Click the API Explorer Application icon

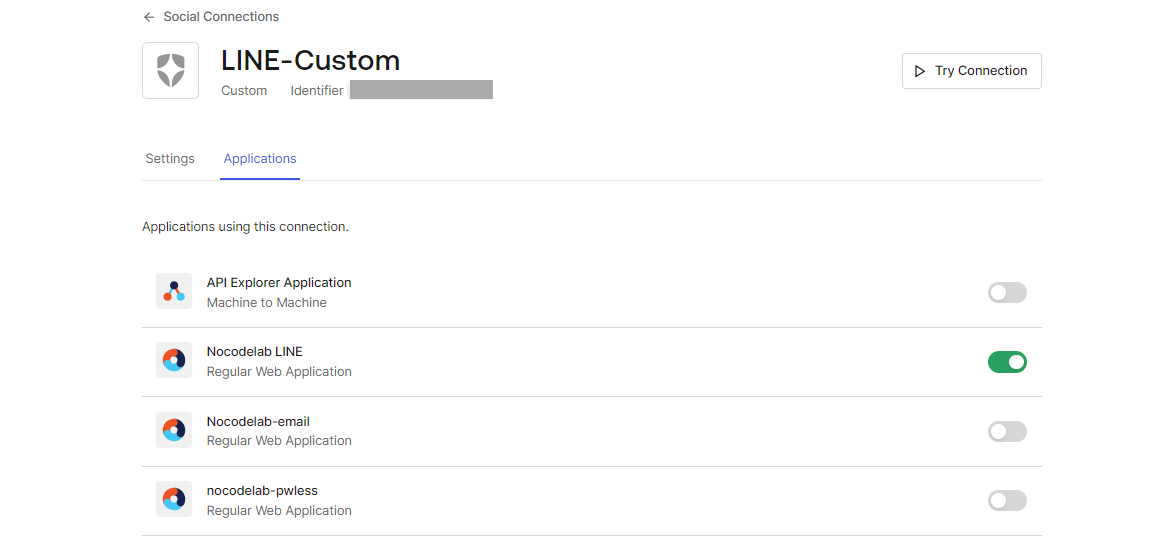(x=174, y=291)
